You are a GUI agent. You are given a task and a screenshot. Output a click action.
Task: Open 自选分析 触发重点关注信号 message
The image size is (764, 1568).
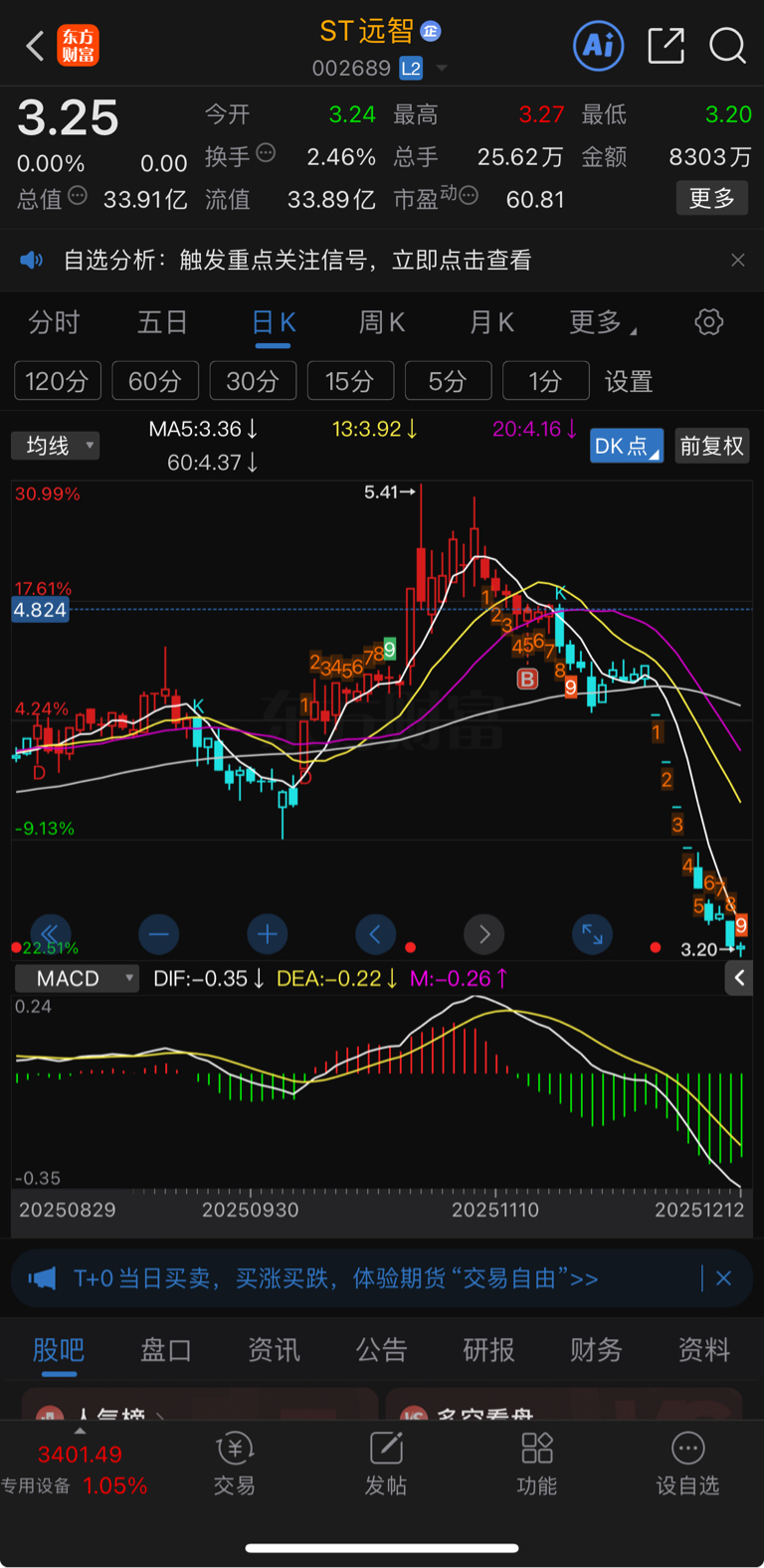(297, 261)
